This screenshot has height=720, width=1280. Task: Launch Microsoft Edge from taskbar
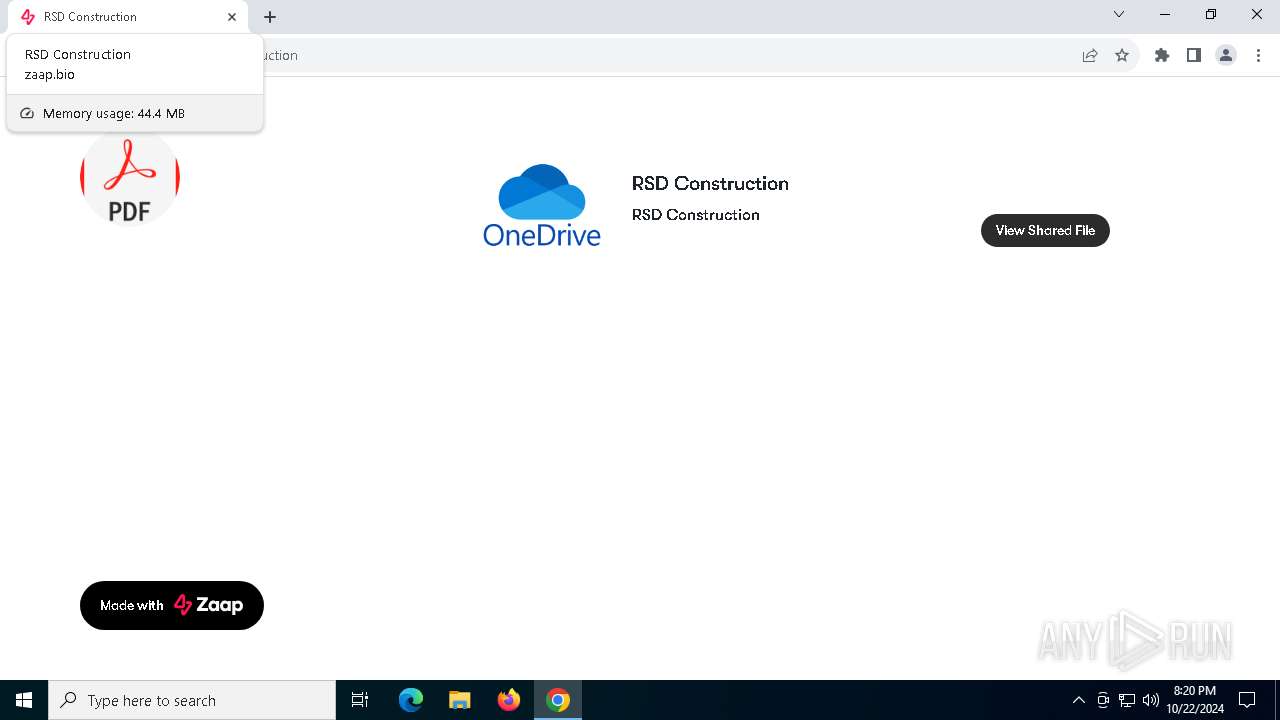411,700
